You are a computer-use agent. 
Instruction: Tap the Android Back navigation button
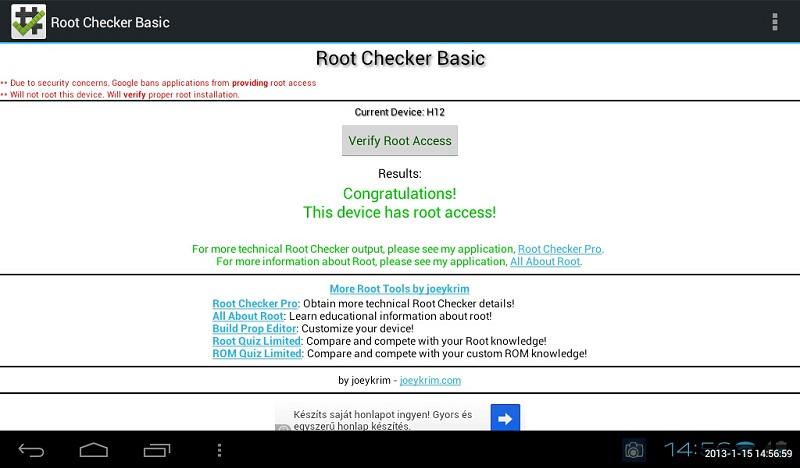point(31,450)
